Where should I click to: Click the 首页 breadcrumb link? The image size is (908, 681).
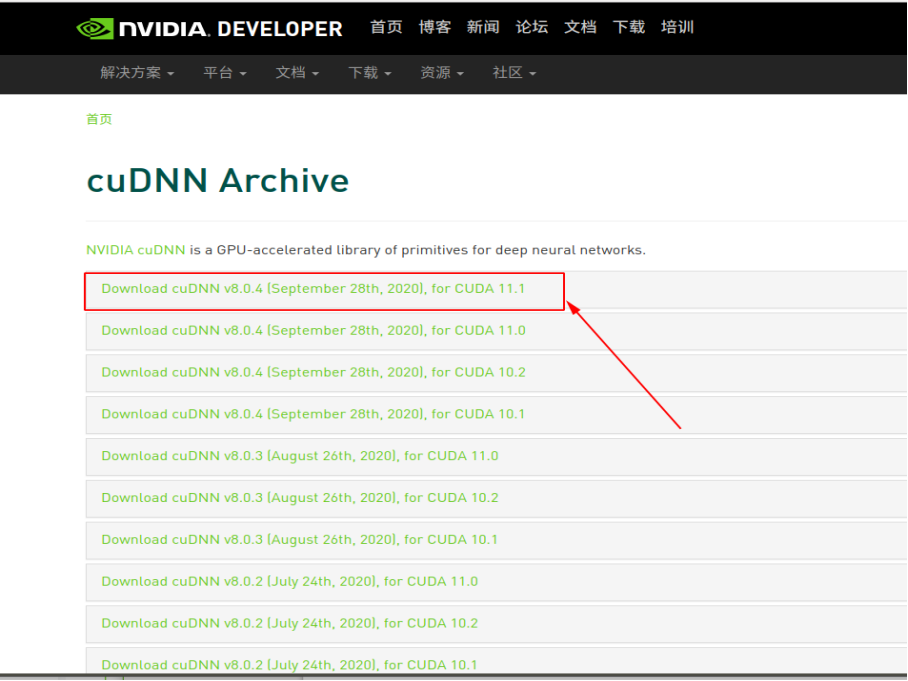pos(99,119)
